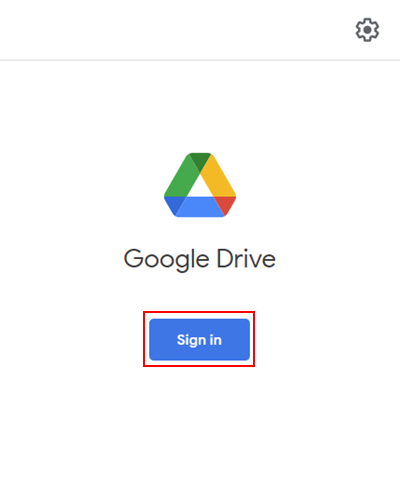Screen dimensions: 400x477
Task: Click the dark green tip of logo
Action: click(x=200, y=161)
